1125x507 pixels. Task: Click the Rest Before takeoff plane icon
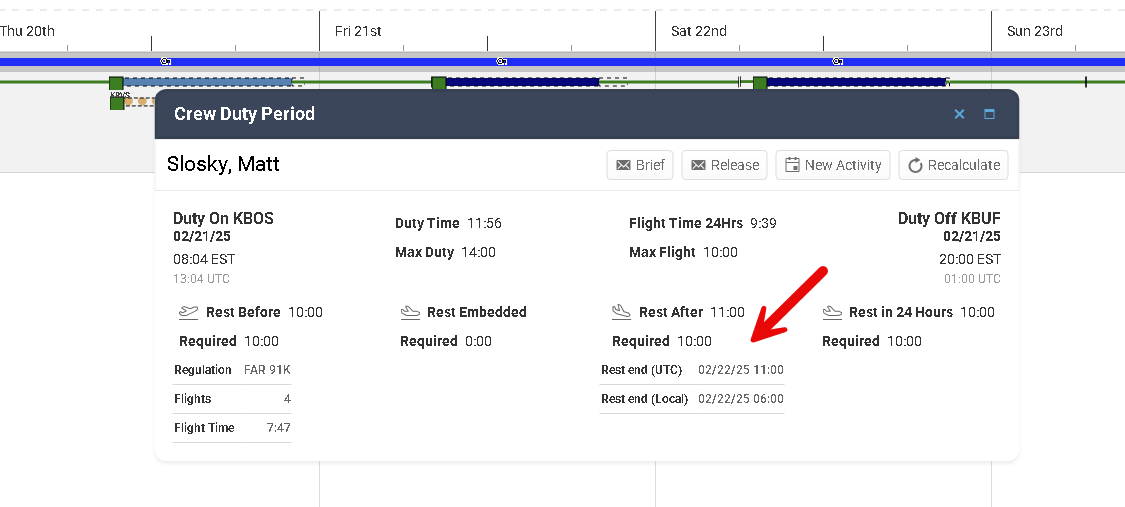tap(189, 312)
